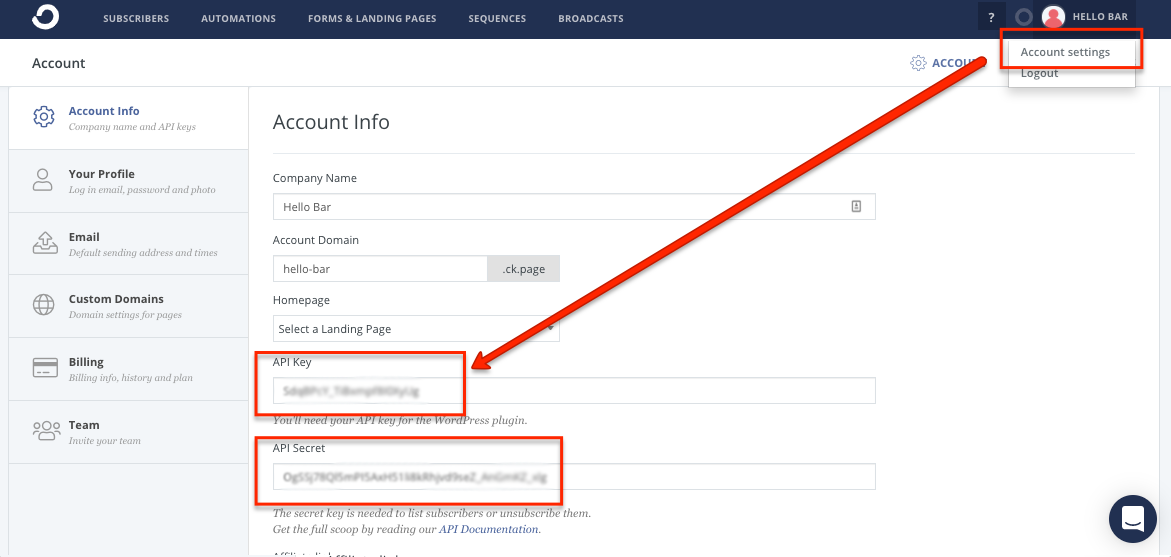The image size is (1171, 557).
Task: Open the Automations menu
Action: (238, 18)
